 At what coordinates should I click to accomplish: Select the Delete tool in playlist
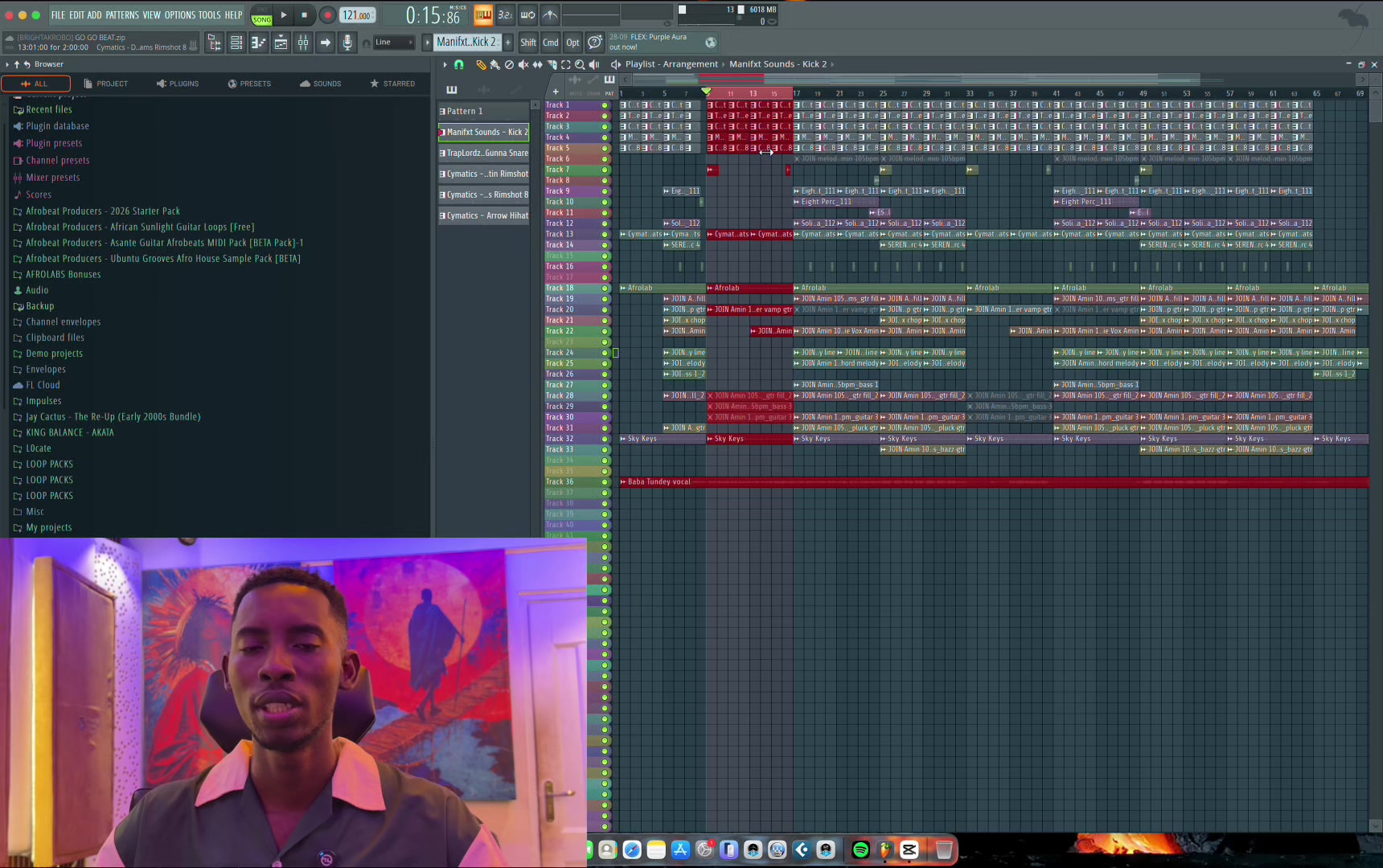(x=509, y=64)
